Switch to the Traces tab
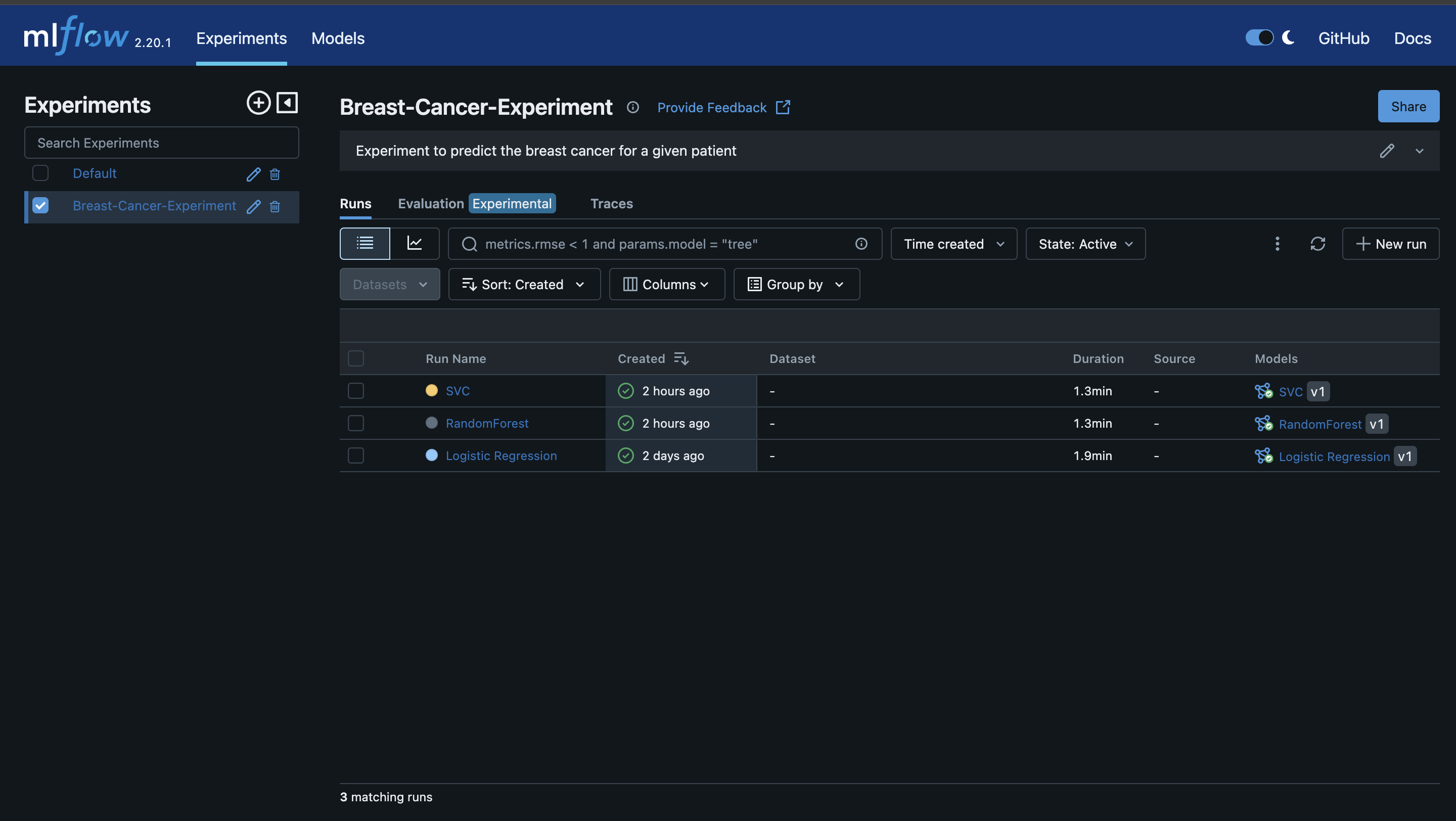Screen dimensions: 1456x821 point(611,203)
